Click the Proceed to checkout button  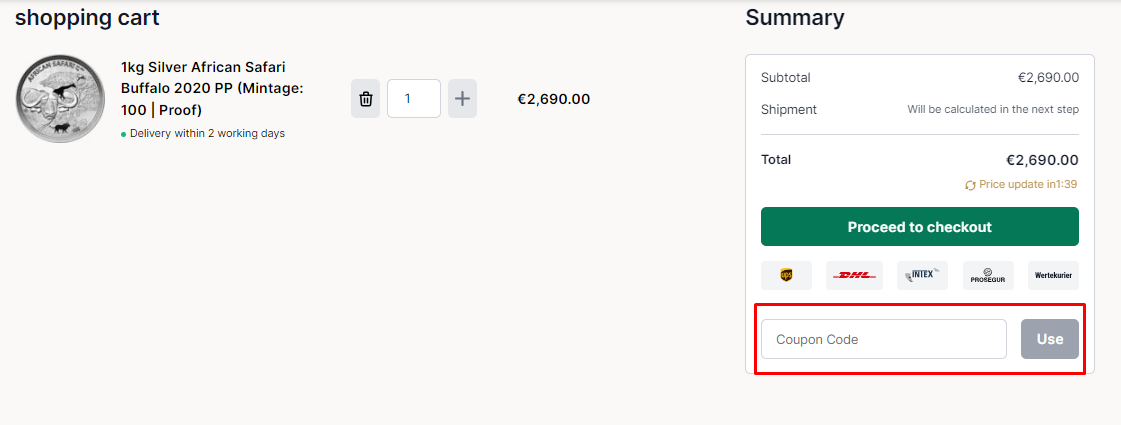click(919, 227)
